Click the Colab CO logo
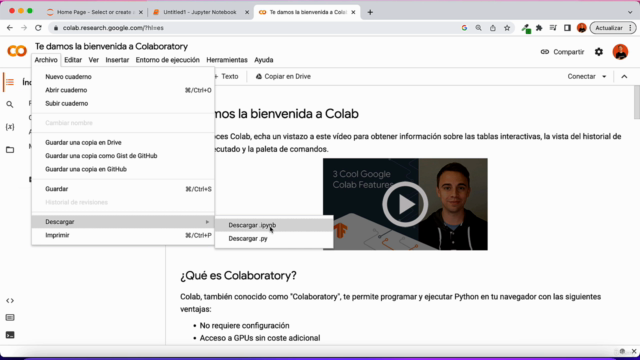Image resolution: width=640 pixels, height=360 pixels. click(x=17, y=51)
